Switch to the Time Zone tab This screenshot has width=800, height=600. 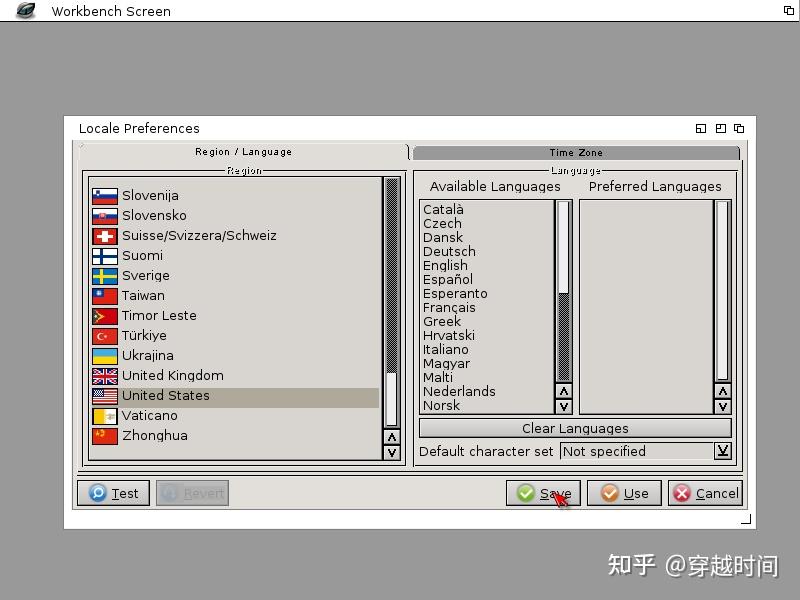(575, 152)
